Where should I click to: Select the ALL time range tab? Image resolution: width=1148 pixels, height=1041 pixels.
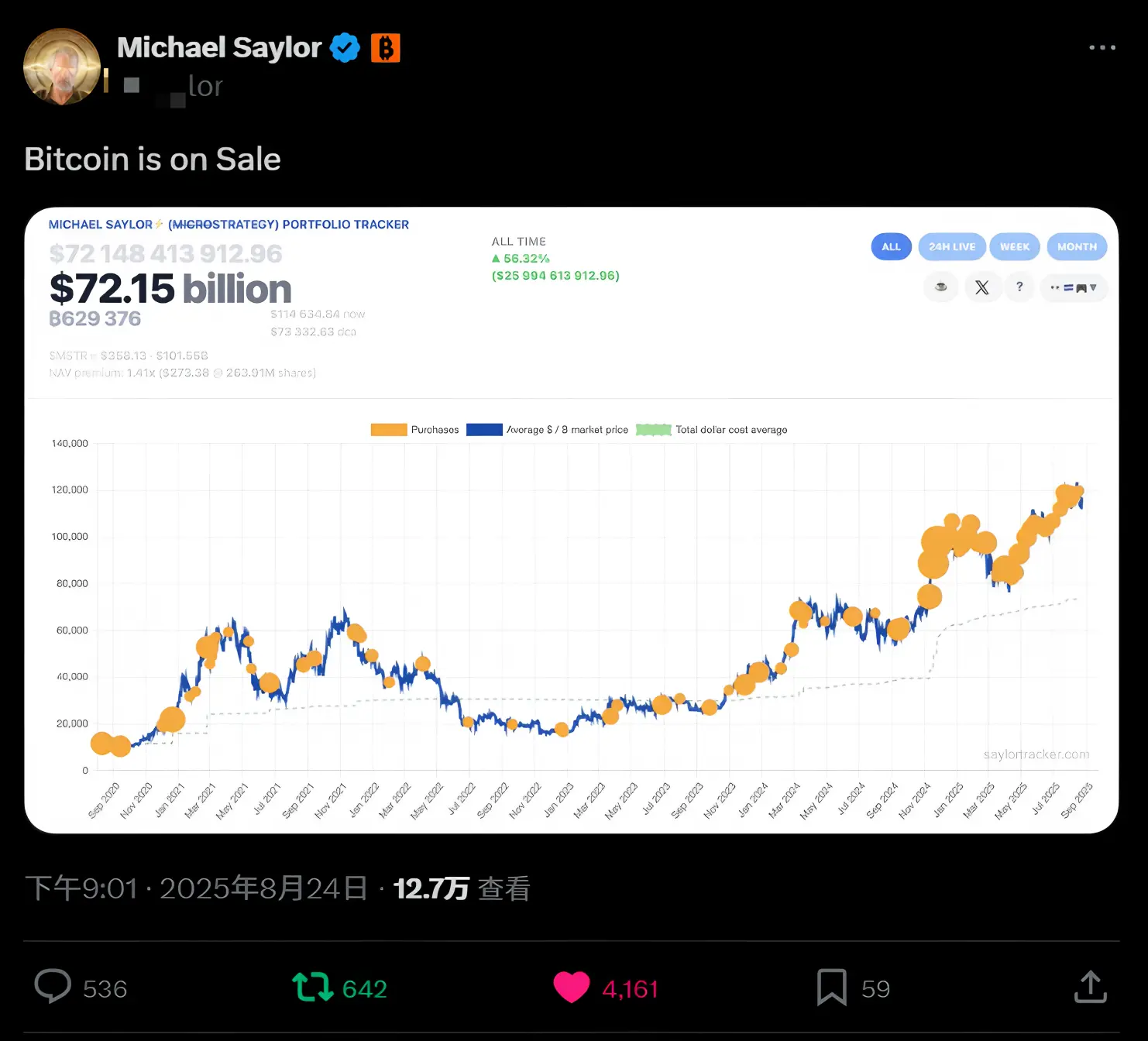[x=892, y=247]
